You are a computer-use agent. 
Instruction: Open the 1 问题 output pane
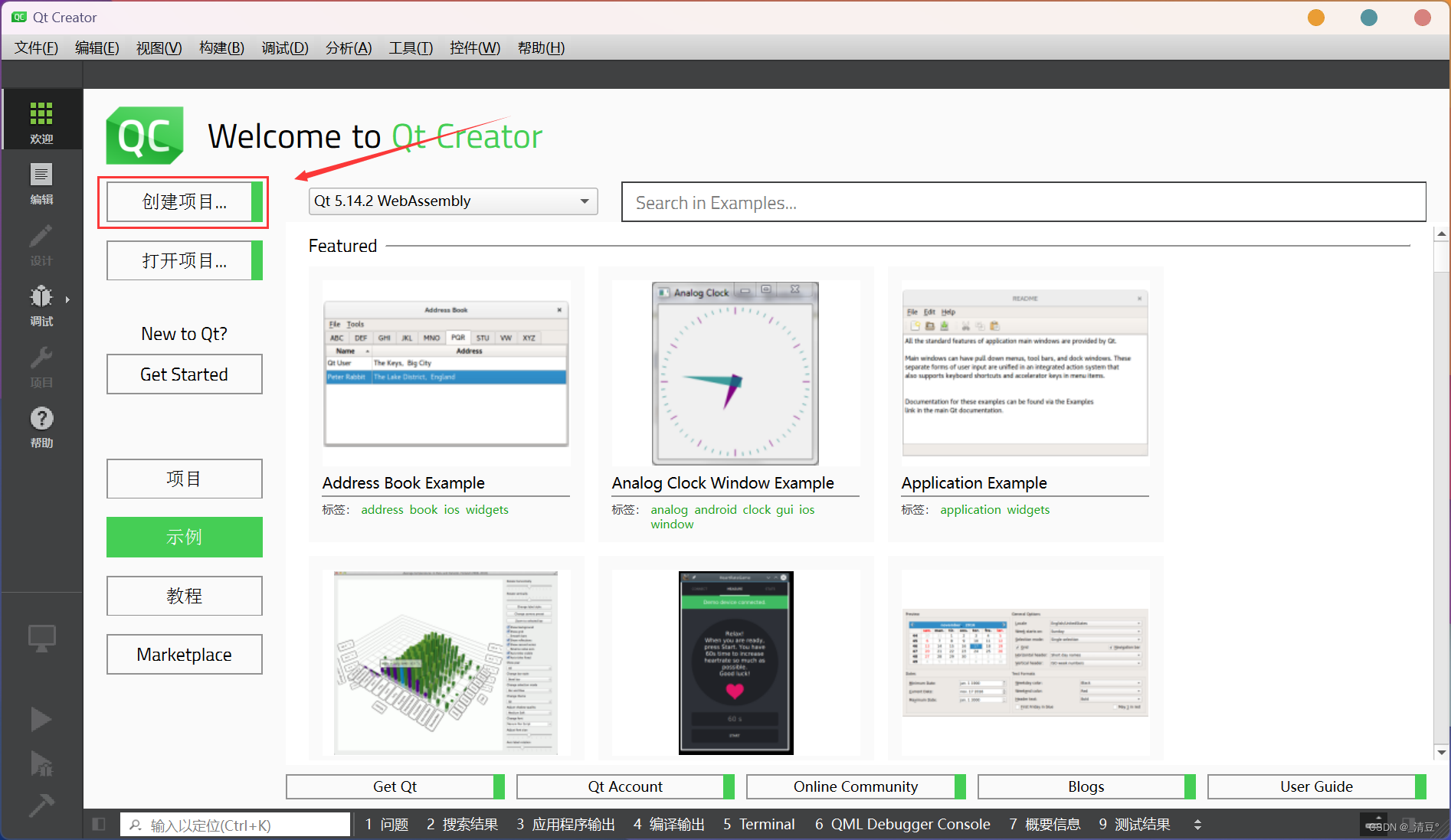pos(387,825)
